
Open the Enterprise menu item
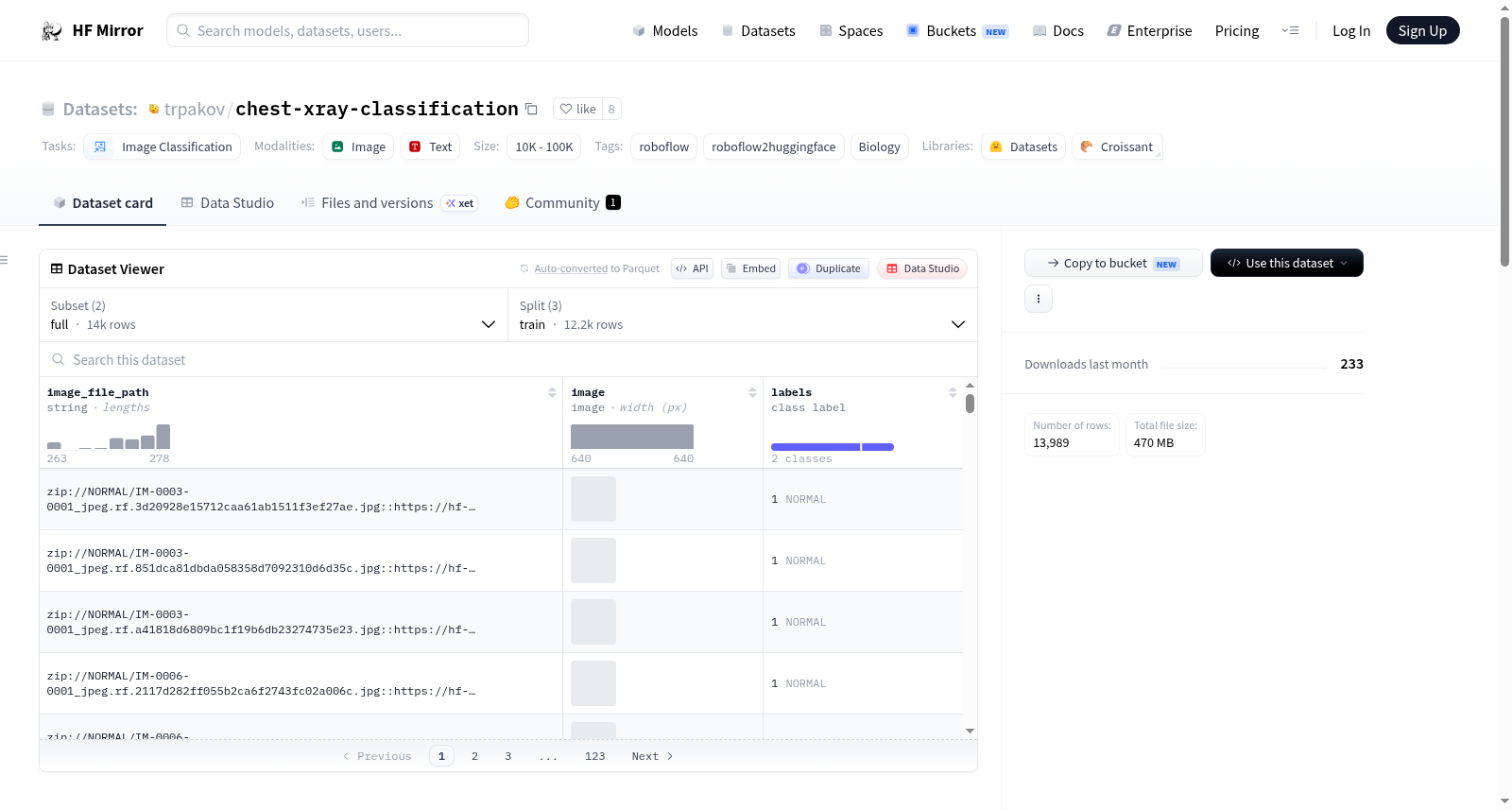pyautogui.click(x=1149, y=31)
